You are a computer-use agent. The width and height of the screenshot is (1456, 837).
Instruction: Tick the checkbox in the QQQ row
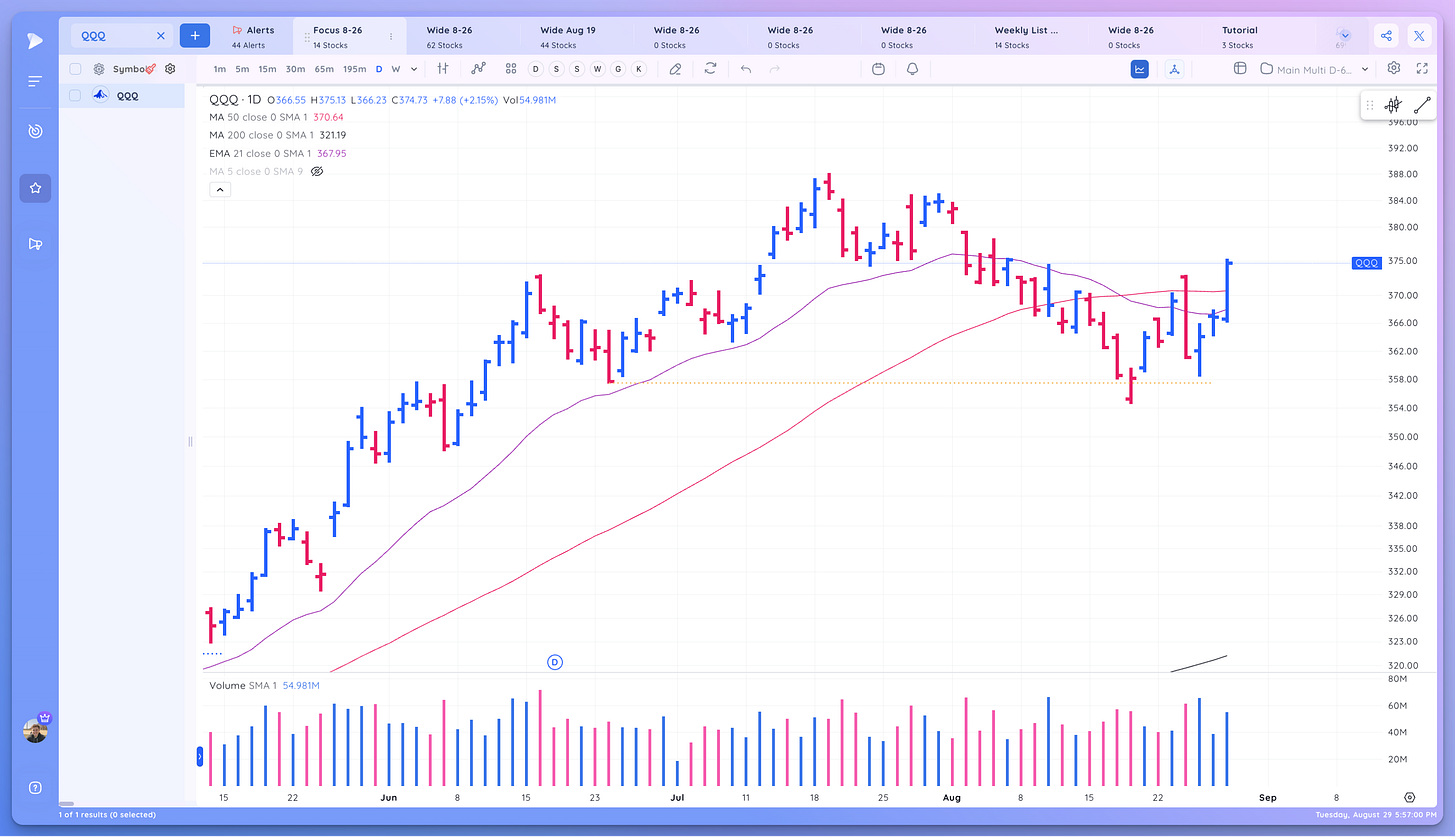pos(75,96)
